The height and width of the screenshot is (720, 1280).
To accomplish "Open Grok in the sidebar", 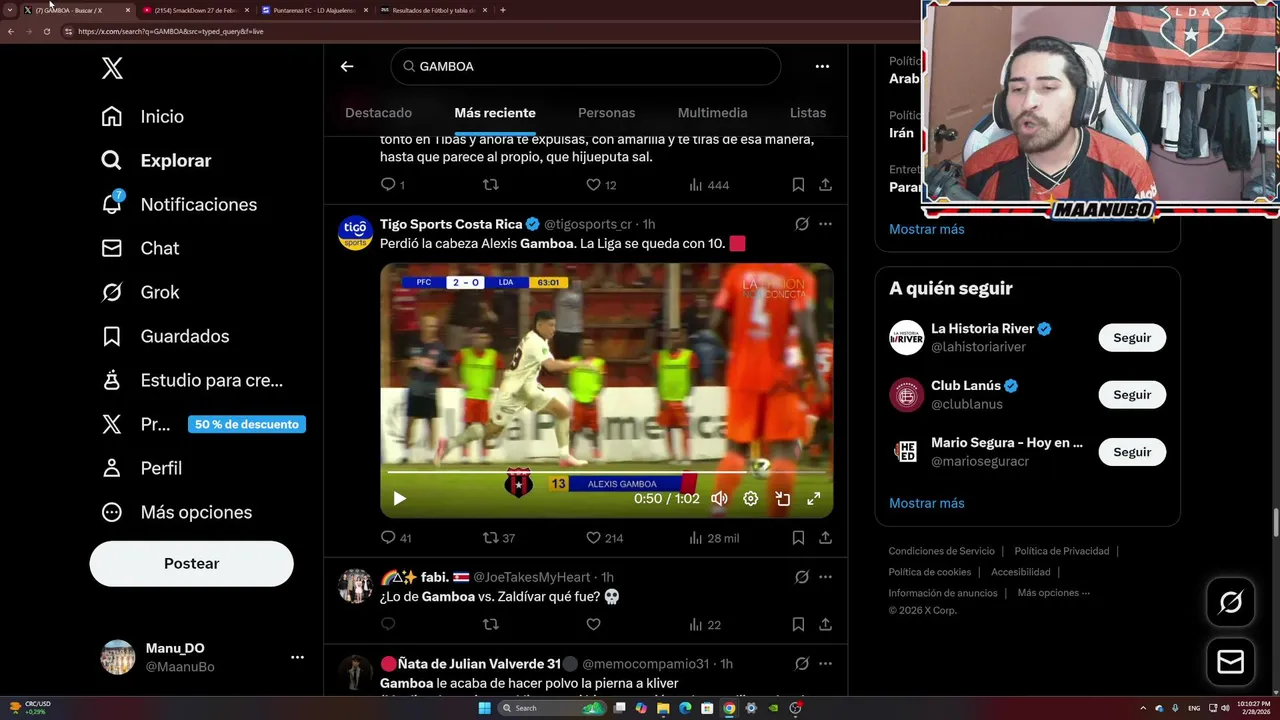I will pos(140,292).
